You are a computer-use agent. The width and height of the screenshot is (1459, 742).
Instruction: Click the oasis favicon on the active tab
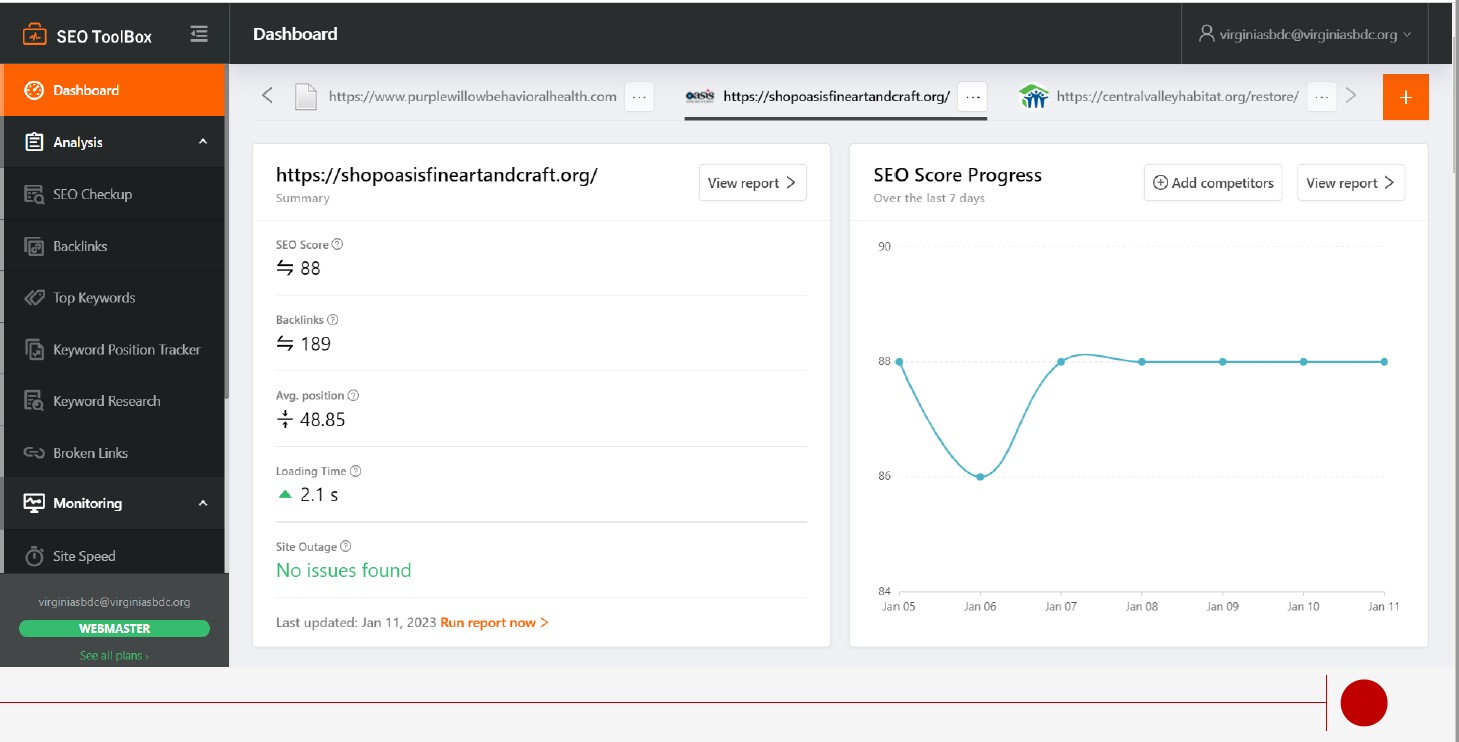(x=700, y=97)
